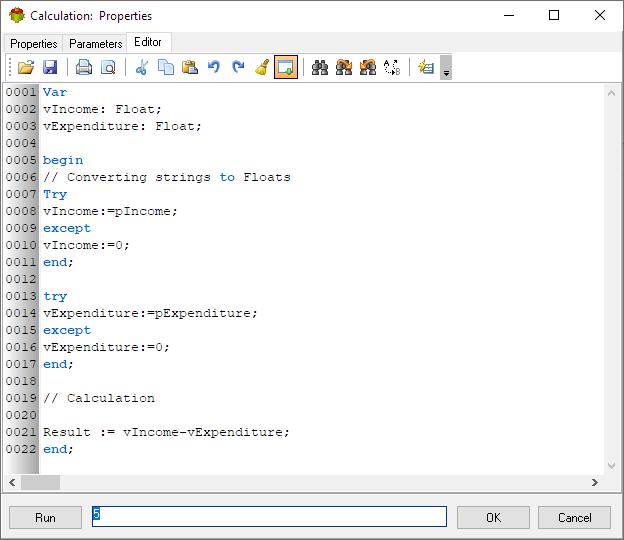Paste from clipboard using the paste icon
The width and height of the screenshot is (624, 540).
pos(190,67)
